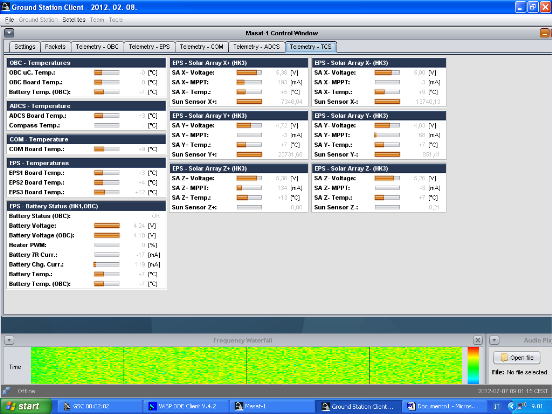Click the waterfall color scale bar

click(473, 365)
